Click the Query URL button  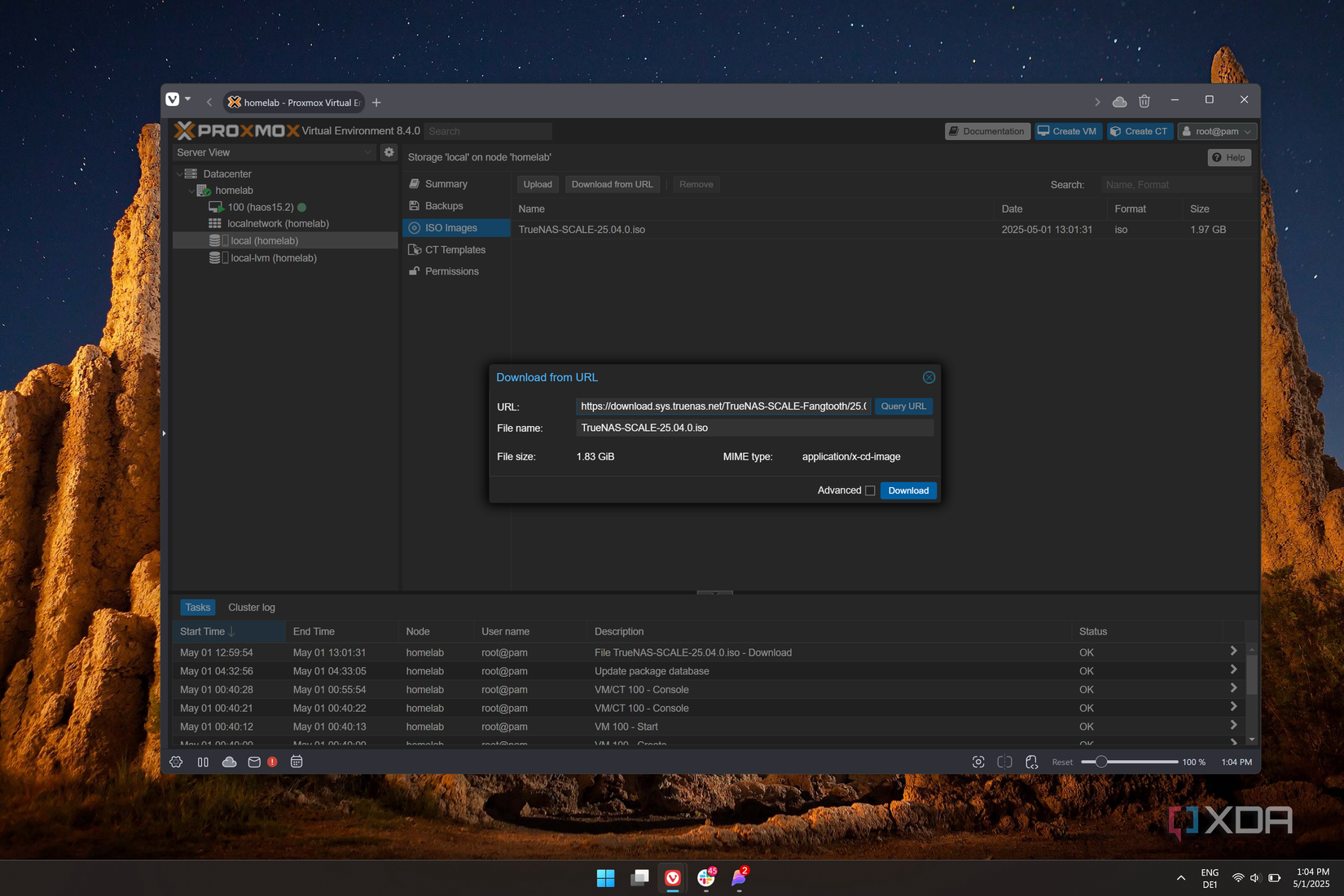[903, 406]
